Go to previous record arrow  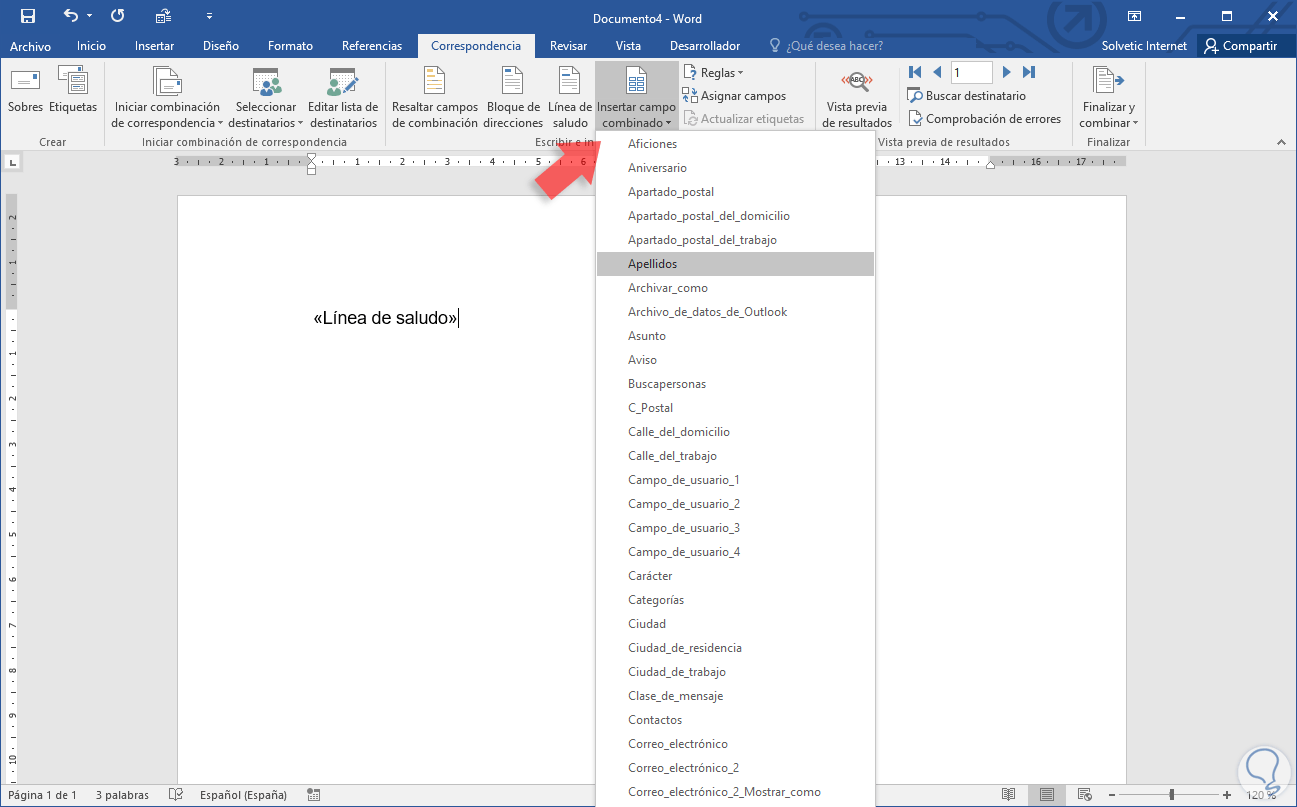tap(937, 72)
